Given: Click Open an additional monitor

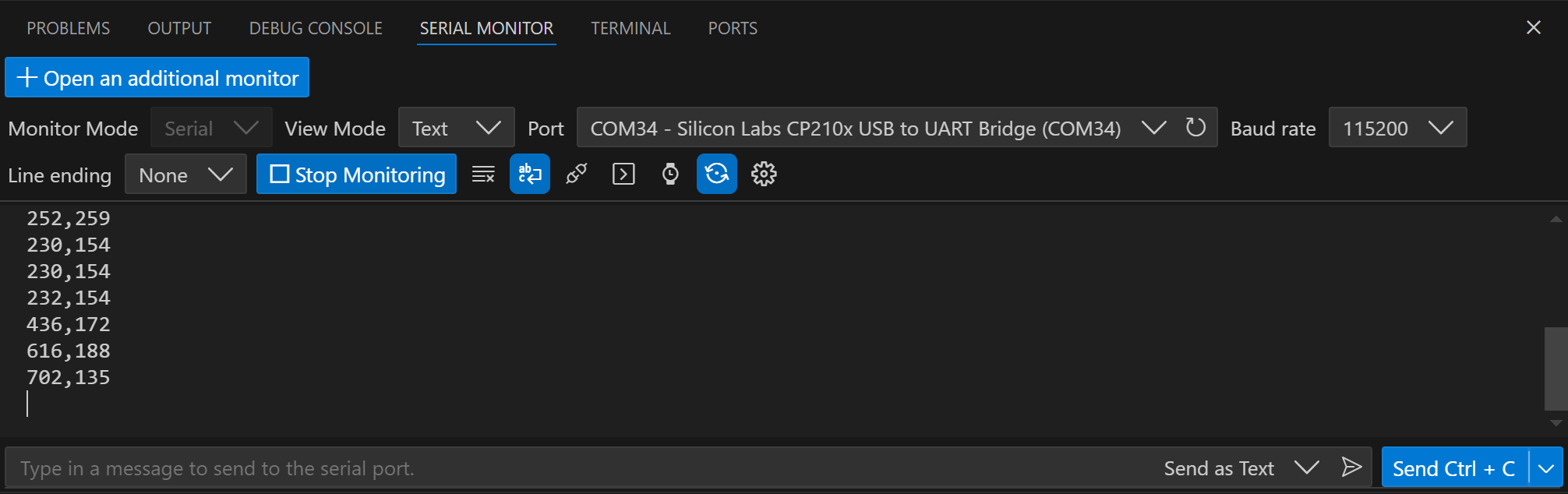Looking at the screenshot, I should click(x=157, y=77).
